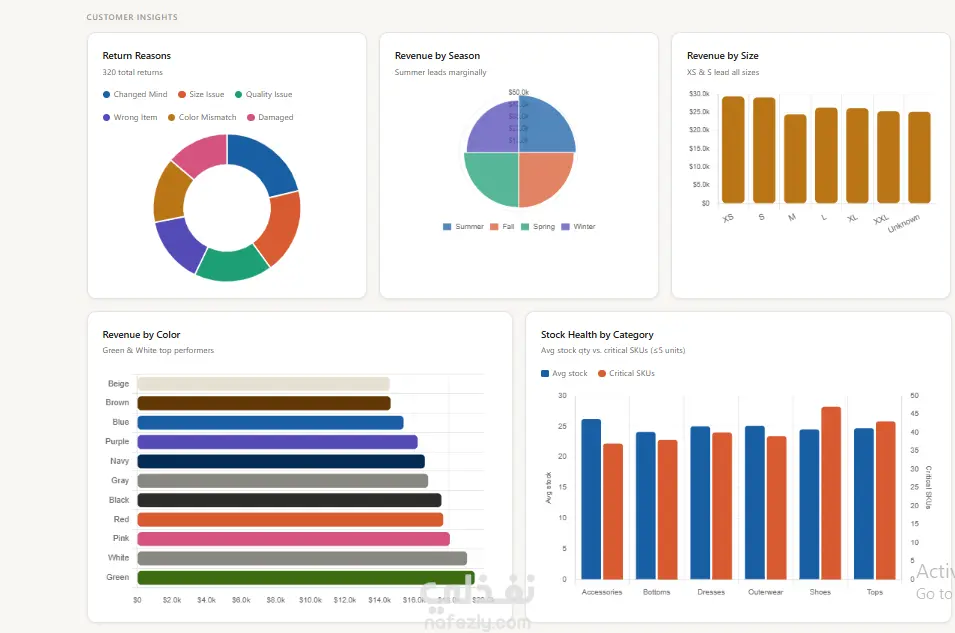Toggle the Quality Issue legend item
This screenshot has height=633, width=955.
[x=264, y=94]
